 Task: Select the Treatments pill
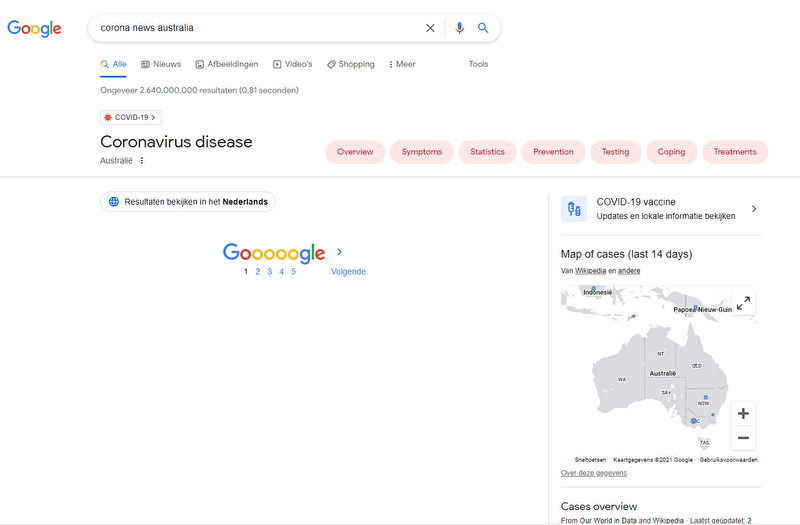click(x=735, y=152)
